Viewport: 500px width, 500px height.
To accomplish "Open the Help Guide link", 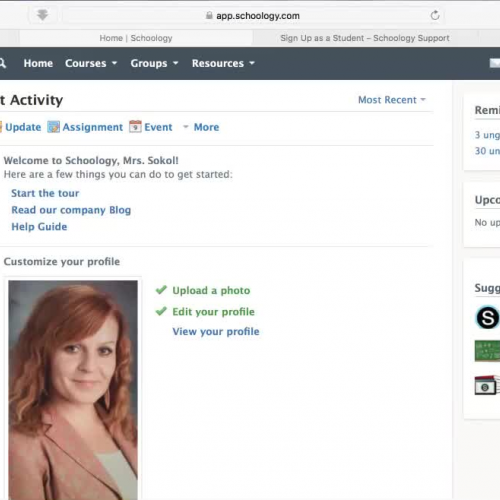I will point(39,227).
